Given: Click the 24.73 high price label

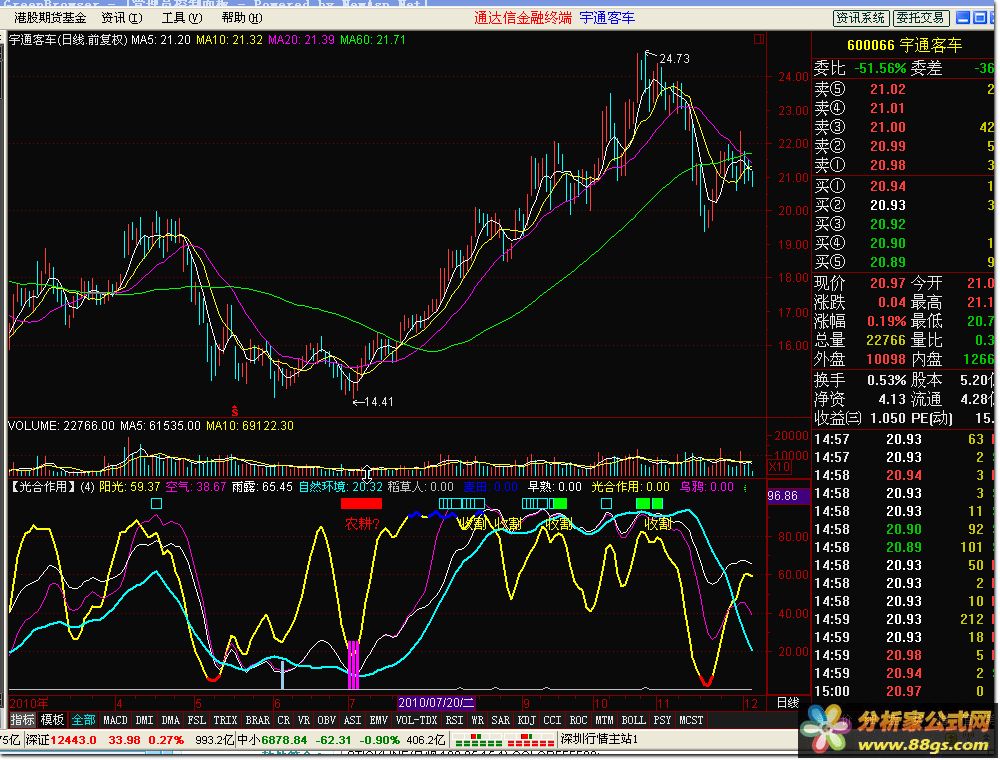Looking at the screenshot, I should point(675,59).
